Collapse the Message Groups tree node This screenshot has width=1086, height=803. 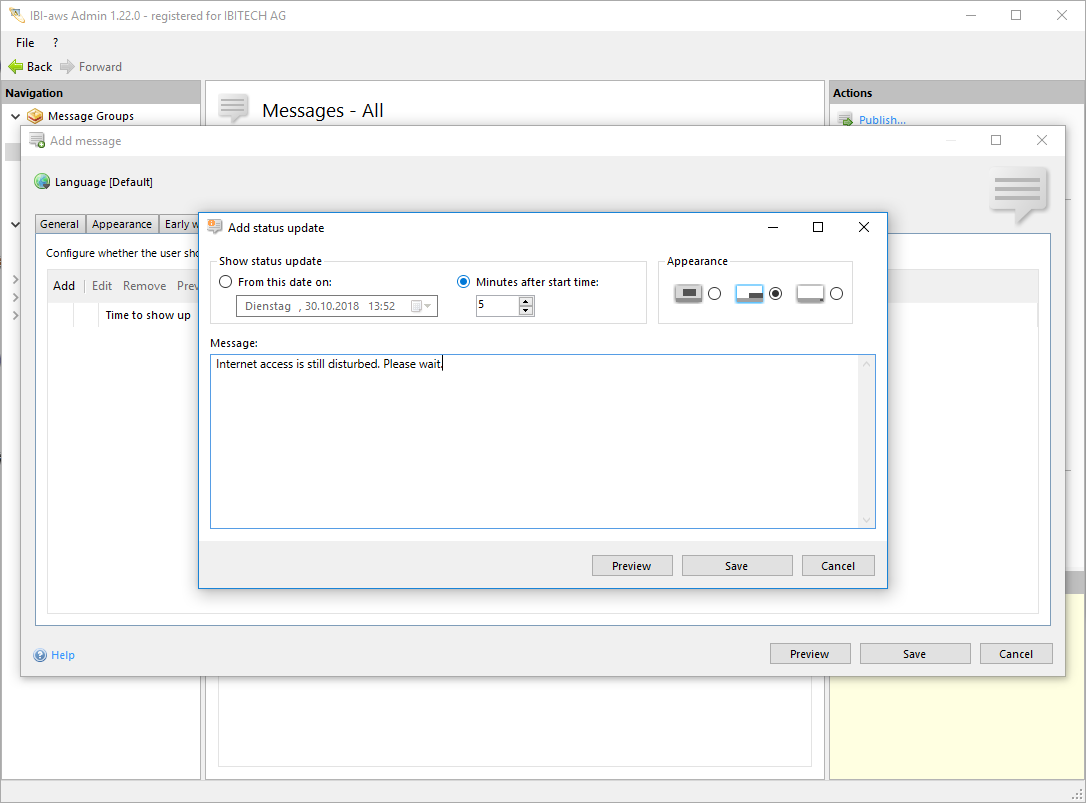(x=15, y=116)
